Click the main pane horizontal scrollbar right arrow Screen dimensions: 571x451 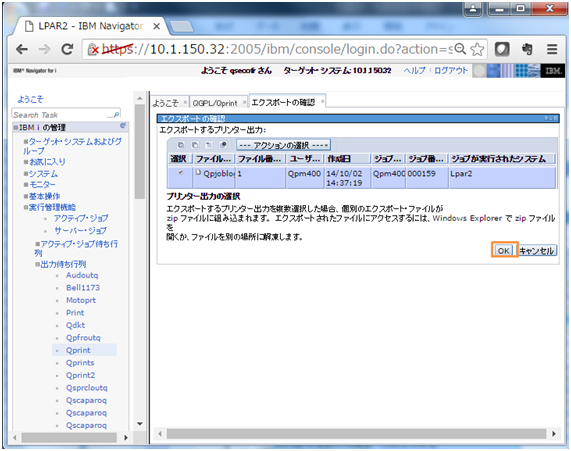(554, 434)
